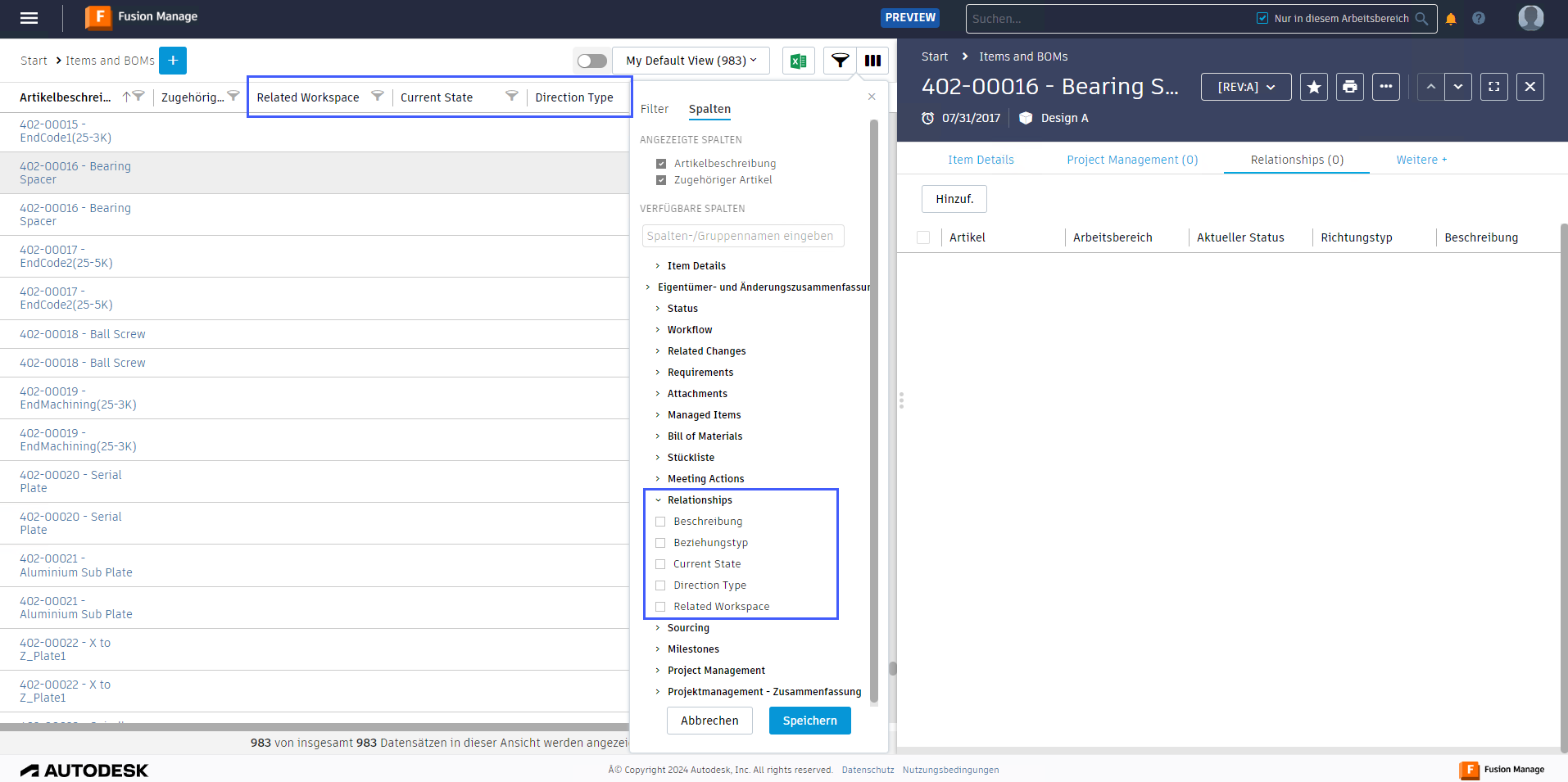Image resolution: width=1568 pixels, height=782 pixels.
Task: Expand the Status column group
Action: coord(658,309)
